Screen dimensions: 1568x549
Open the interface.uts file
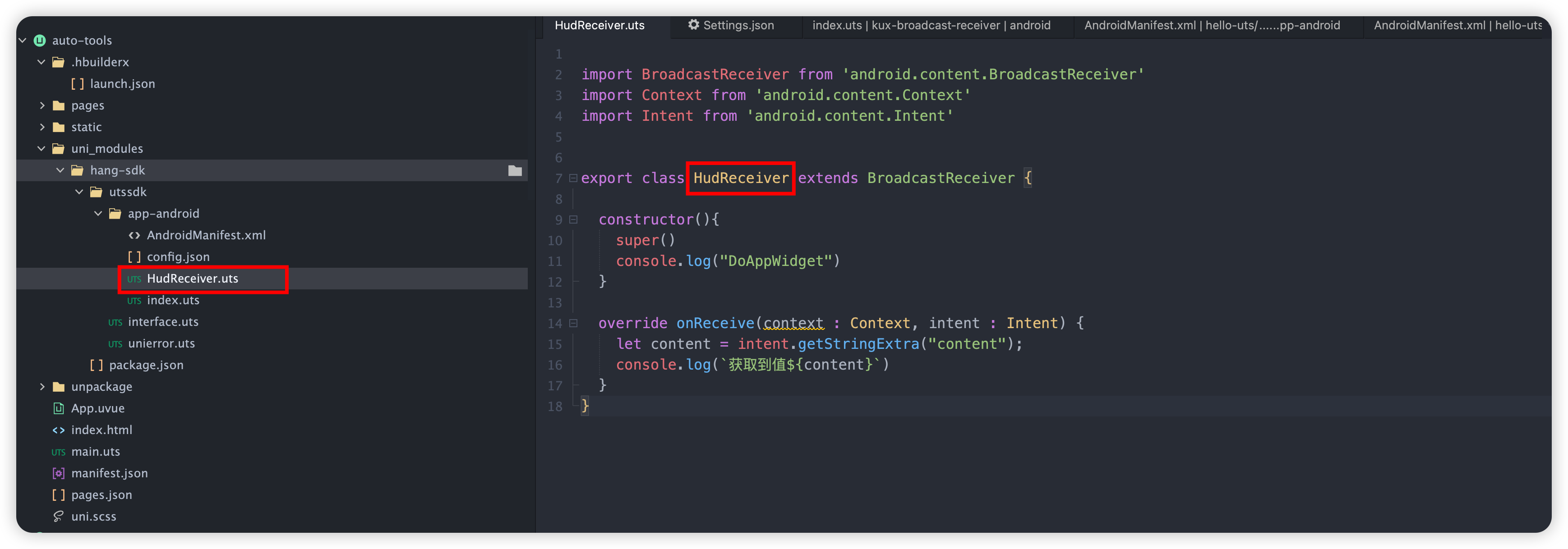[162, 322]
